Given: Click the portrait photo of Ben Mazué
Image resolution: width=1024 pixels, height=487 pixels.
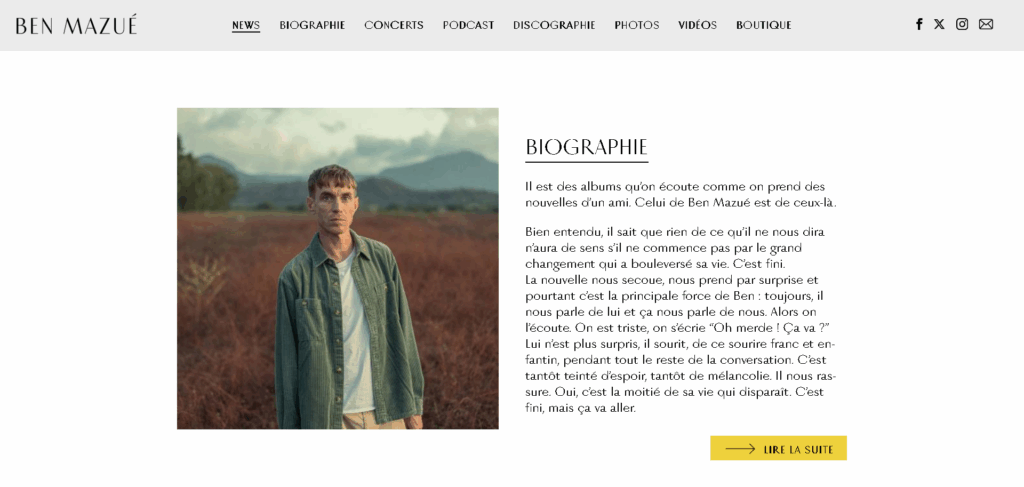Looking at the screenshot, I should tap(338, 268).
